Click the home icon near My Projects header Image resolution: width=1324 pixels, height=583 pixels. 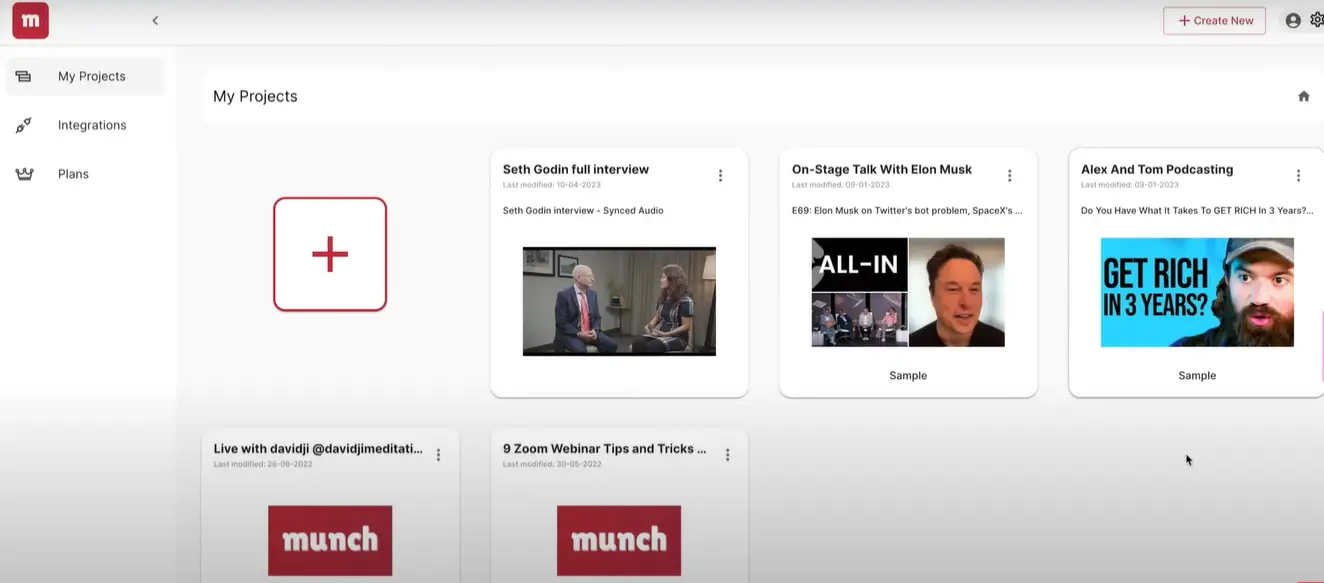[1303, 95]
